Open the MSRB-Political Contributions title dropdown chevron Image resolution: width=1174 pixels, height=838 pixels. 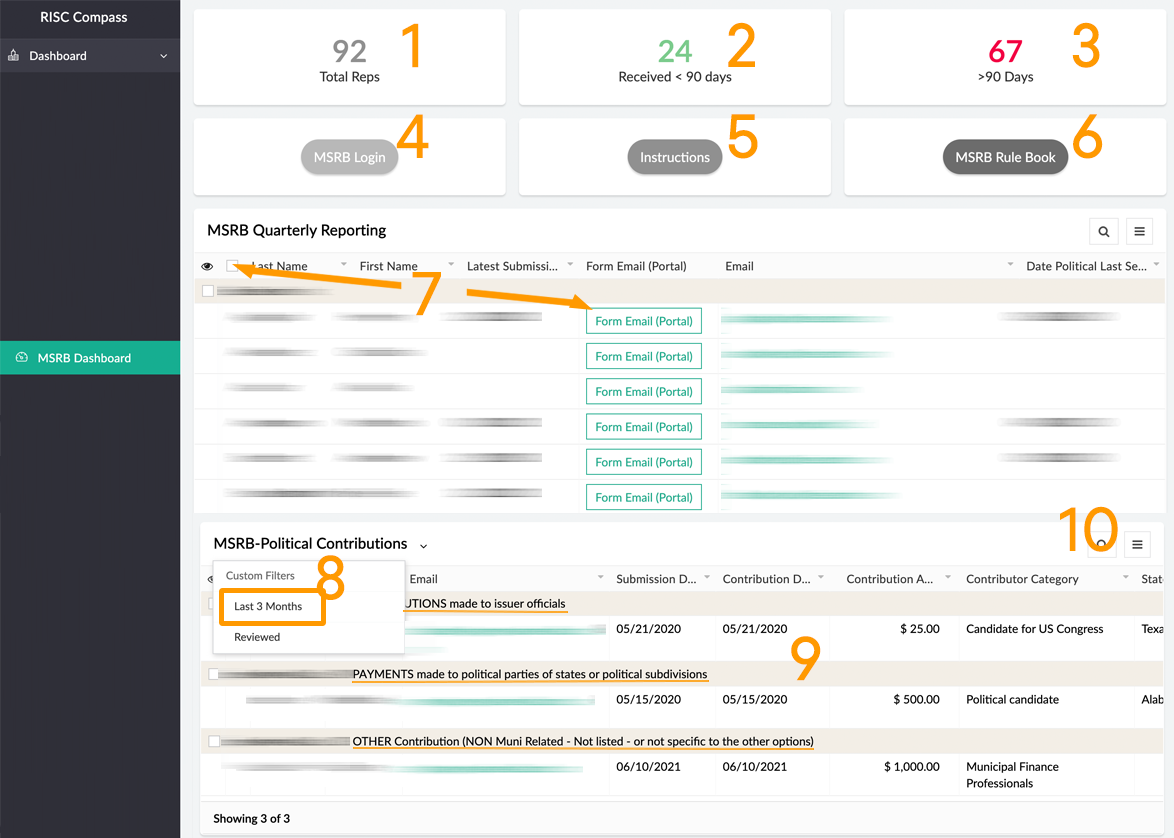tap(424, 546)
